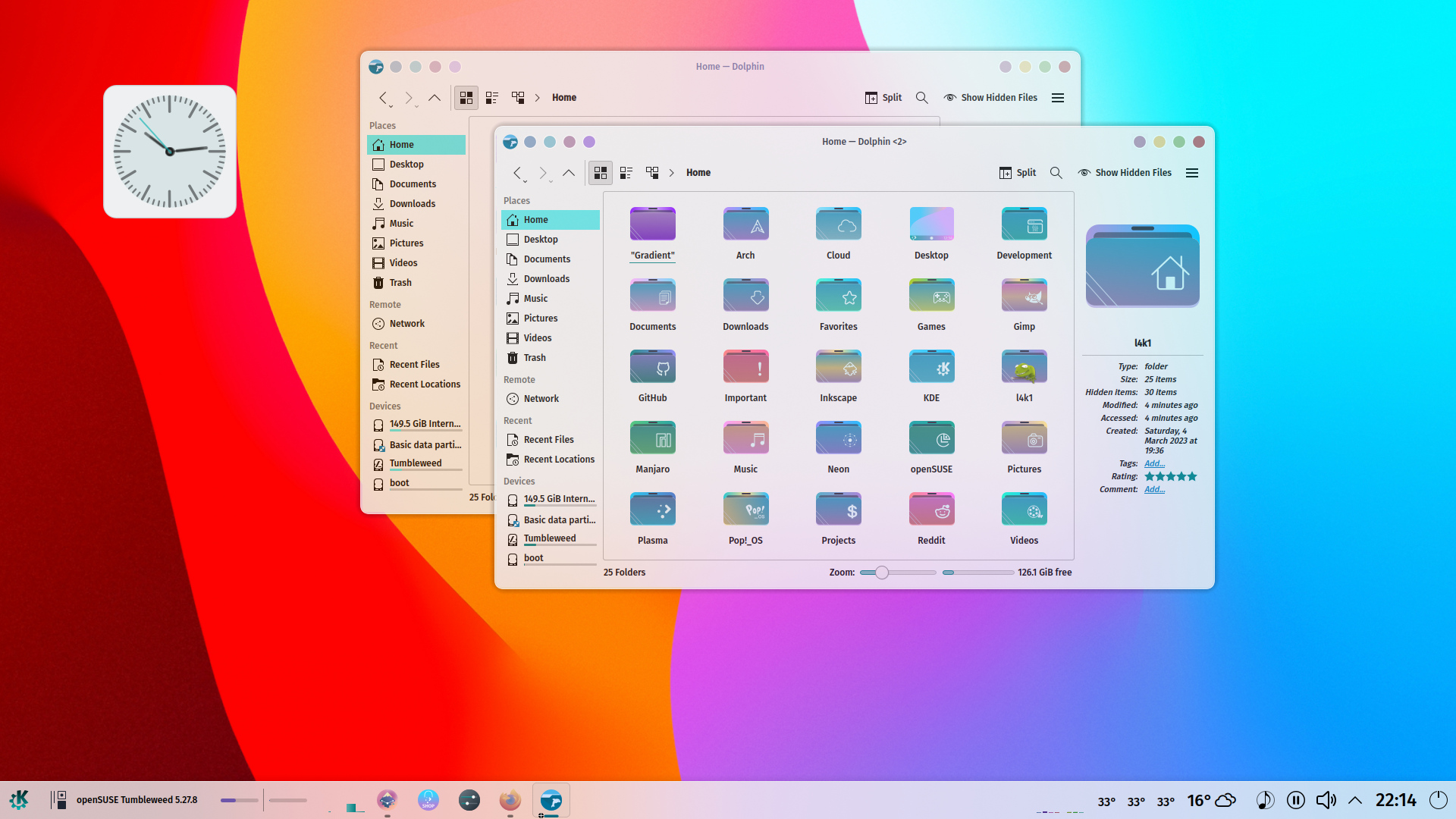Open the GitHub folder

coord(652,376)
